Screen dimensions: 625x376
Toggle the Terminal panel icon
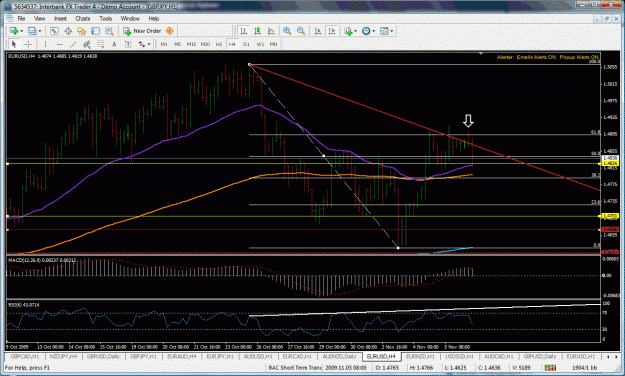tap(95, 31)
